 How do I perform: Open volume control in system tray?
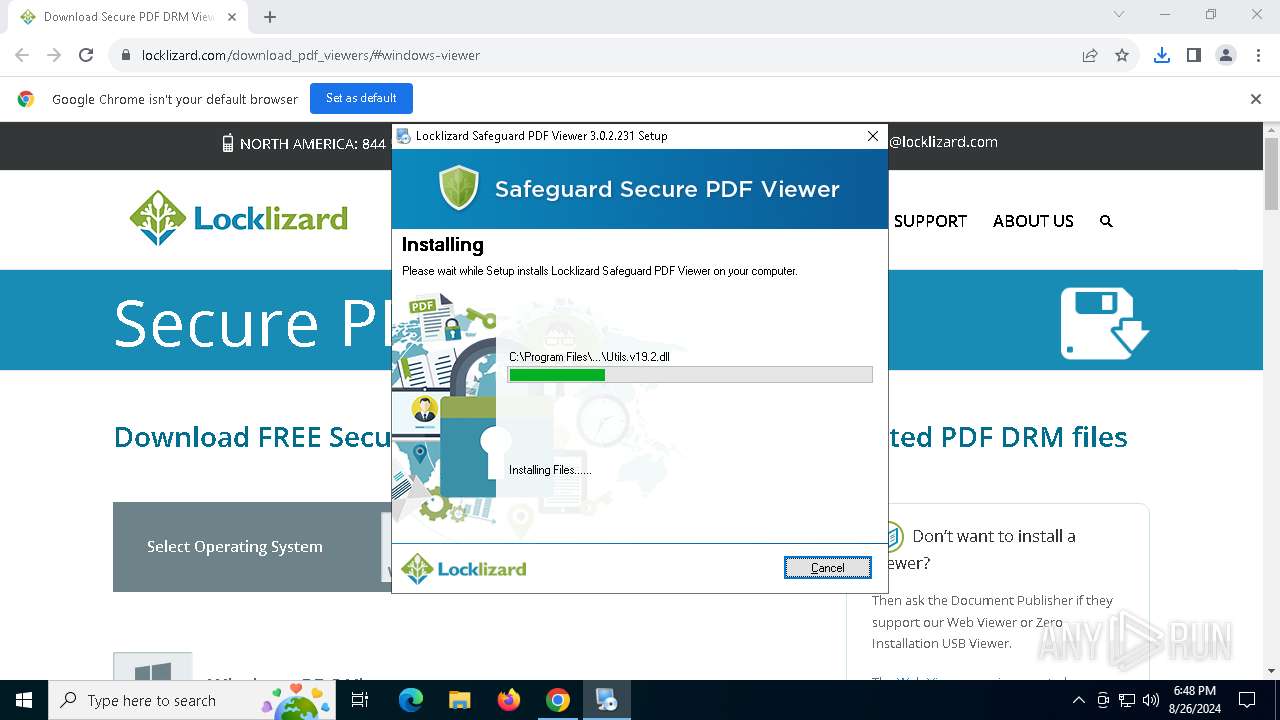[x=1151, y=700]
